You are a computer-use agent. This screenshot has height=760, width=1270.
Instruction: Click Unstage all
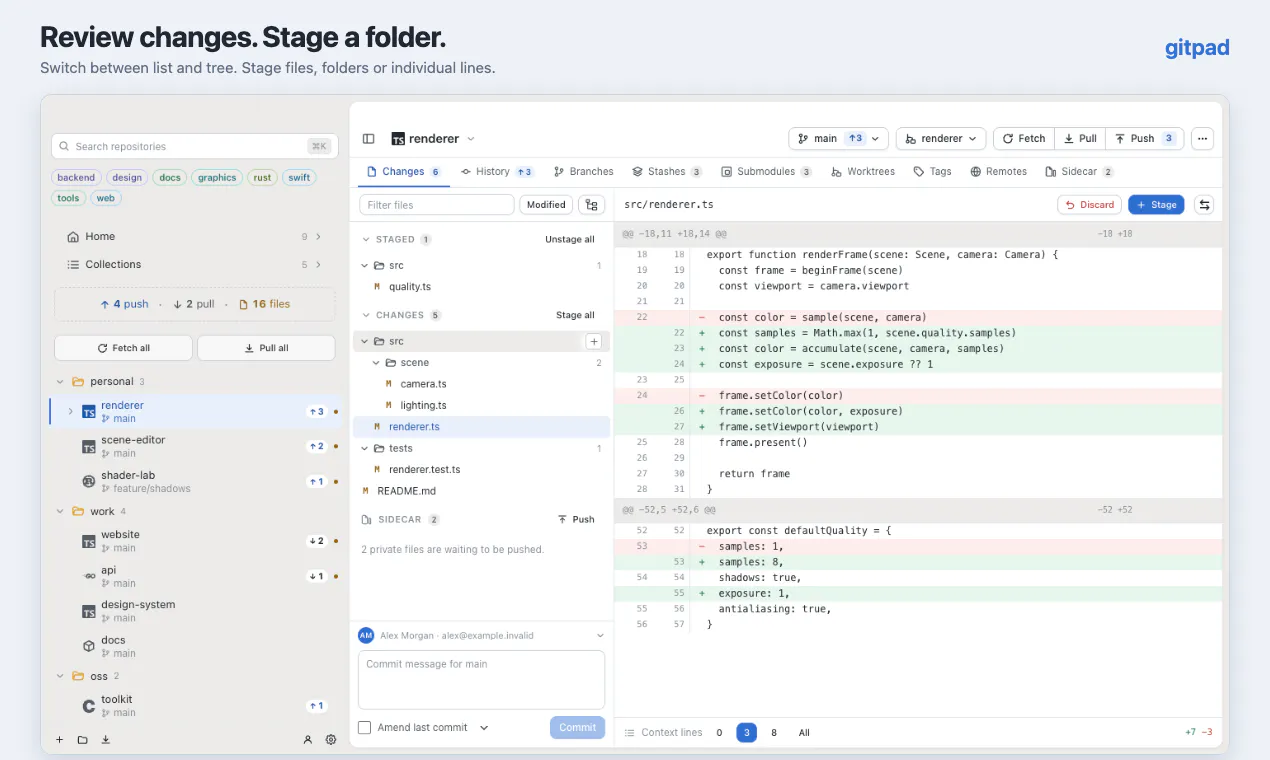[570, 240]
